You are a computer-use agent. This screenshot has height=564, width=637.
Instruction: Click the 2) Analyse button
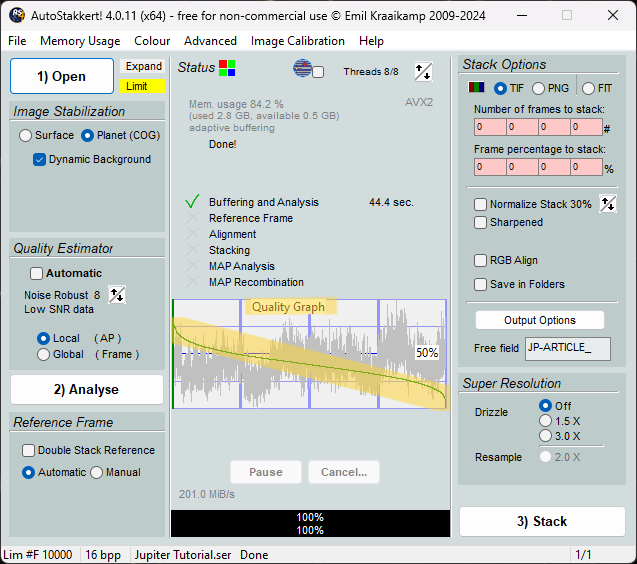87,389
